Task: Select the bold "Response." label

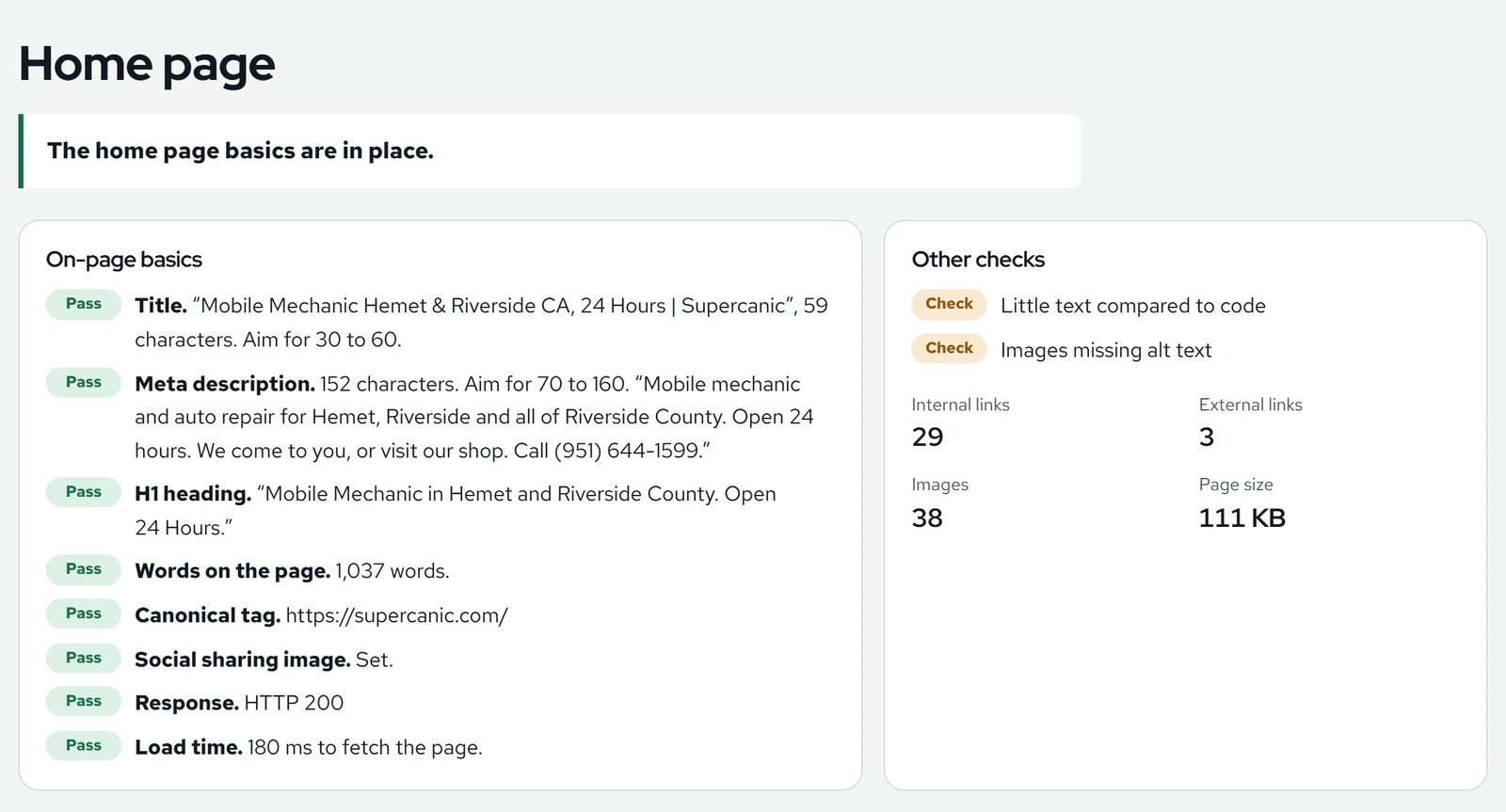Action: (x=187, y=703)
